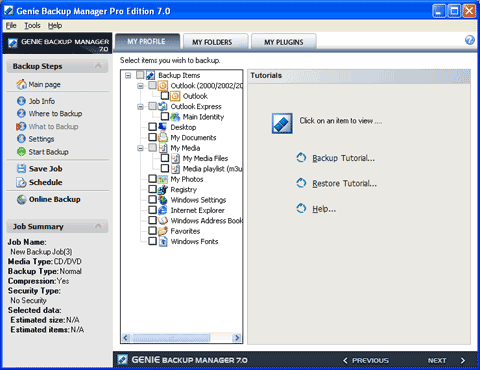The width and height of the screenshot is (480, 370).
Task: Click the Save Job floppy disk icon
Action: tap(21, 168)
